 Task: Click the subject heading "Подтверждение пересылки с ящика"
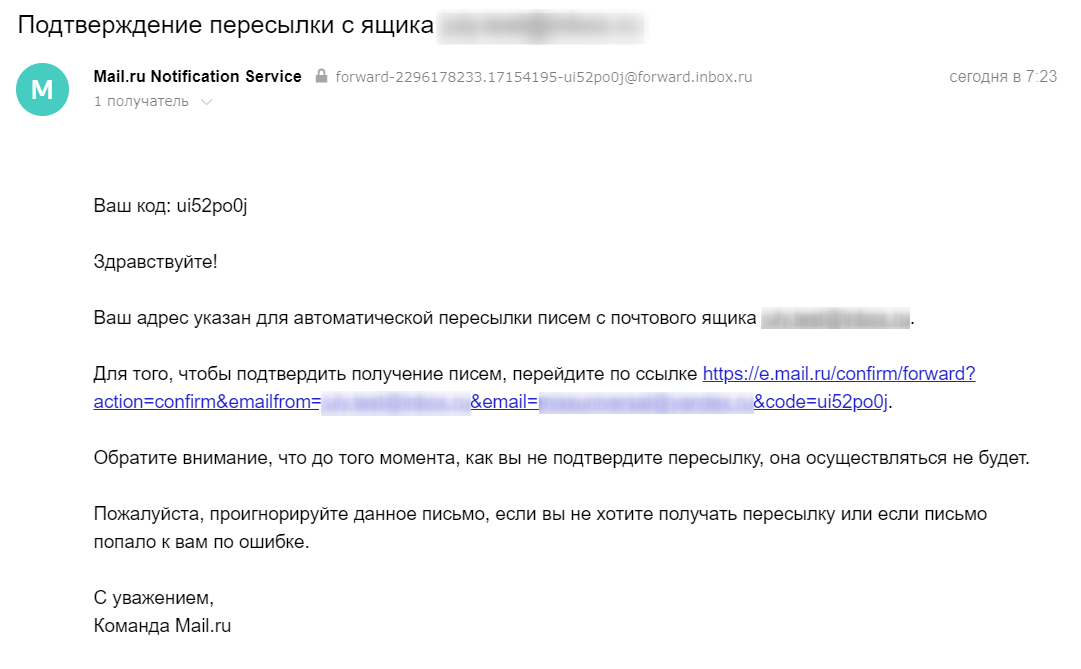point(224,26)
